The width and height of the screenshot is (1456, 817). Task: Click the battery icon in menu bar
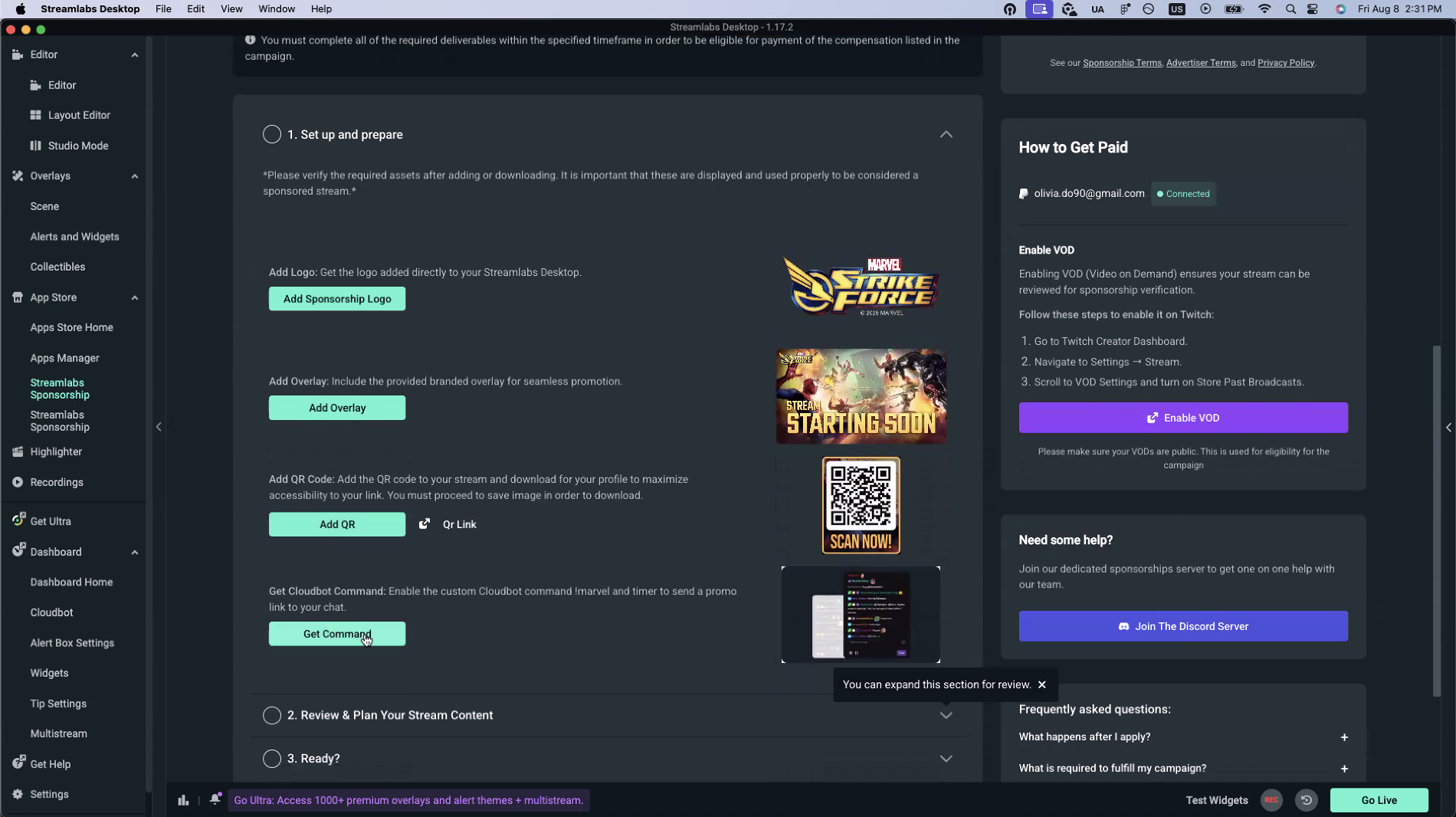click(1234, 9)
